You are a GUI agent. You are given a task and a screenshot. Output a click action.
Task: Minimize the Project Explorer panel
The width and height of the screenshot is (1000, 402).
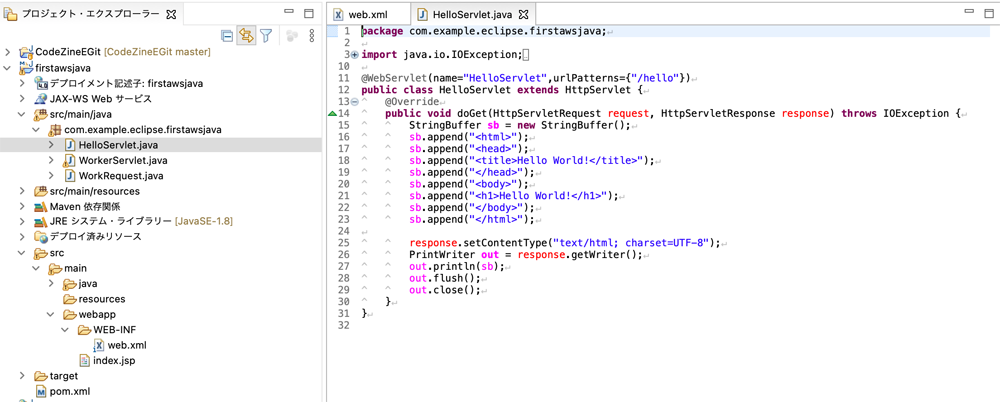(x=289, y=12)
